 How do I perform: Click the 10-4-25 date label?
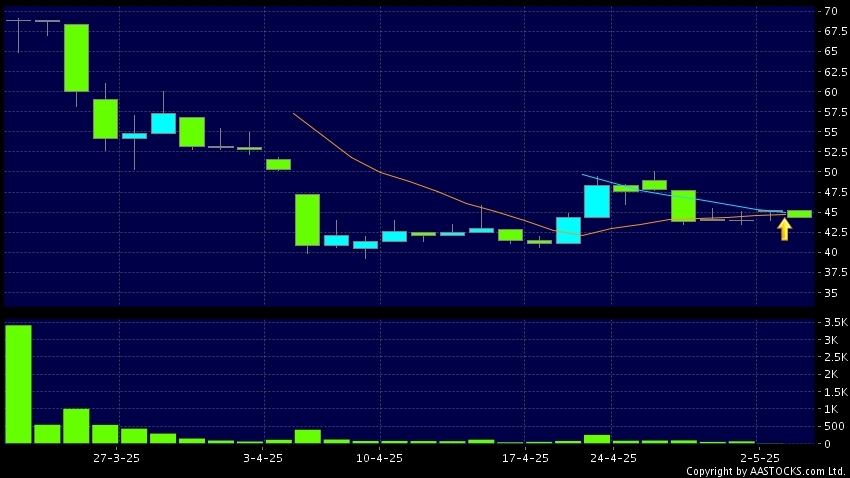click(x=379, y=458)
